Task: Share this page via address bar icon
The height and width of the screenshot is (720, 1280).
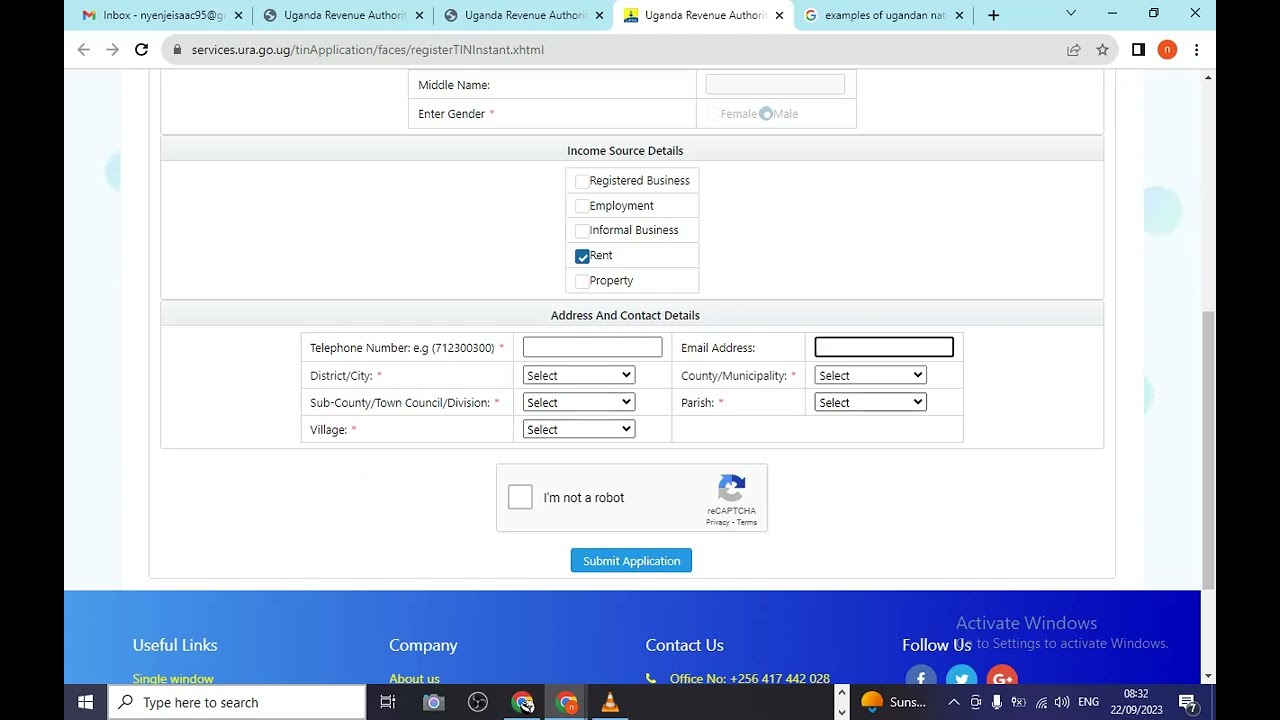Action: point(1073,49)
